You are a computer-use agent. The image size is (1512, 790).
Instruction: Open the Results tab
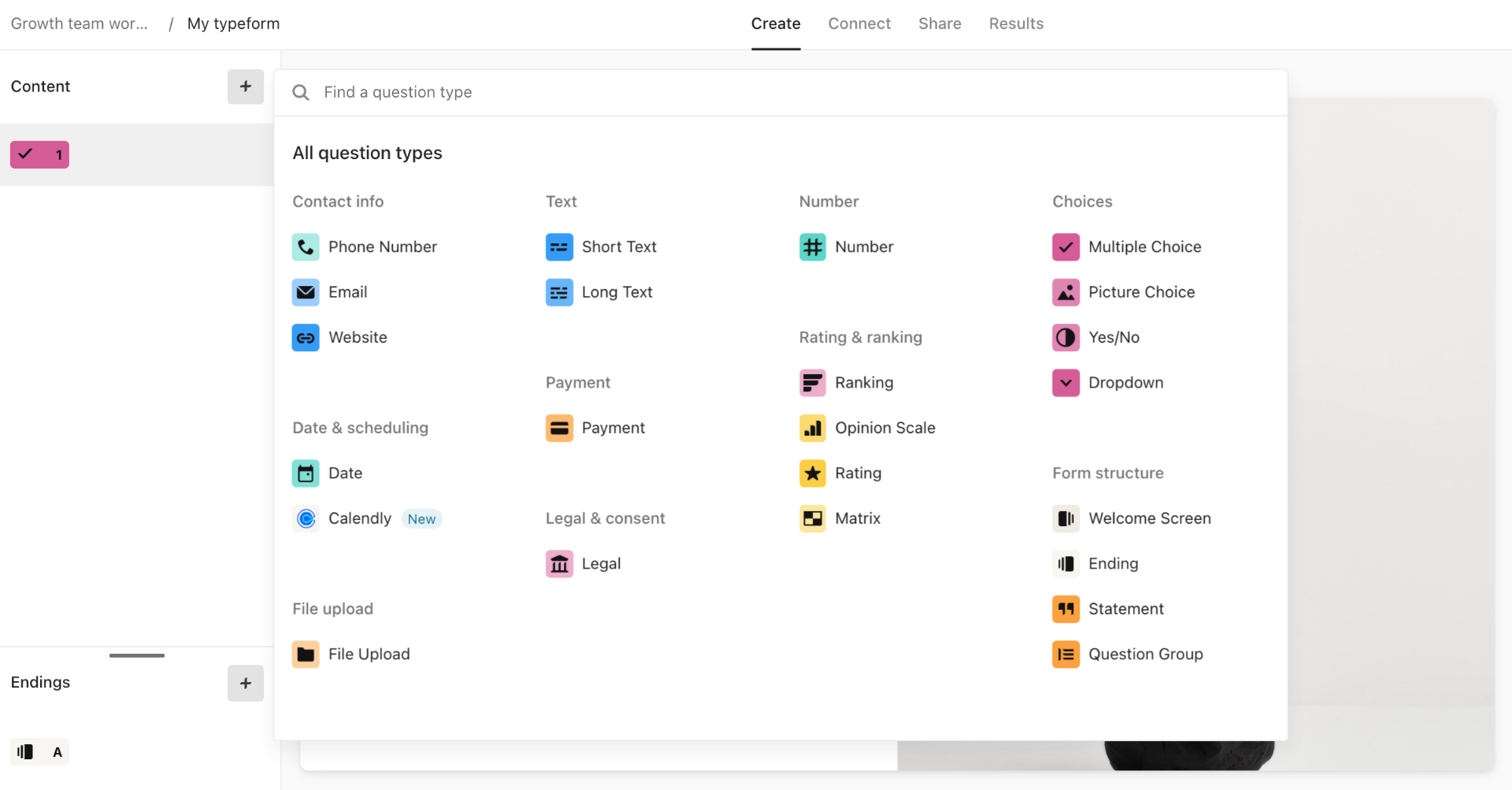coord(1016,24)
